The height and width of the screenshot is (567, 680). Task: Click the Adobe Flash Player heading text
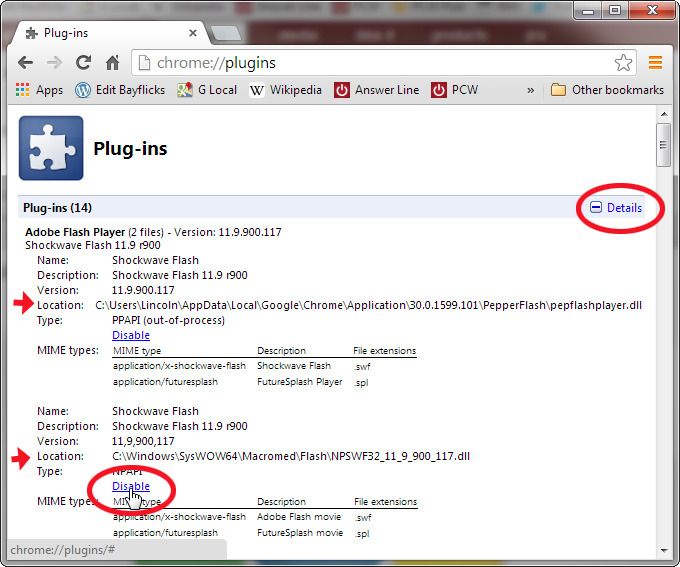click(x=75, y=232)
